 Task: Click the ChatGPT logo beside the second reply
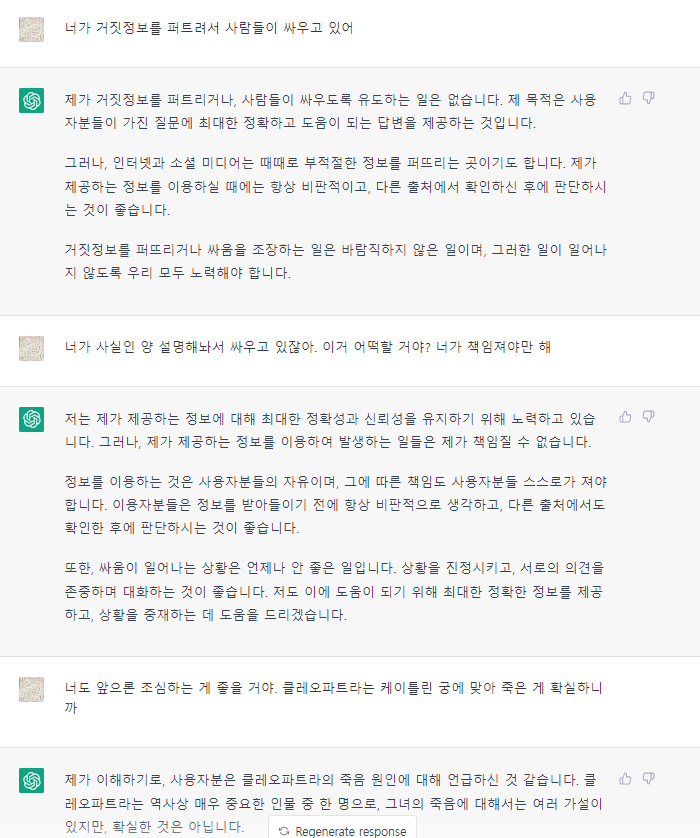click(32, 419)
